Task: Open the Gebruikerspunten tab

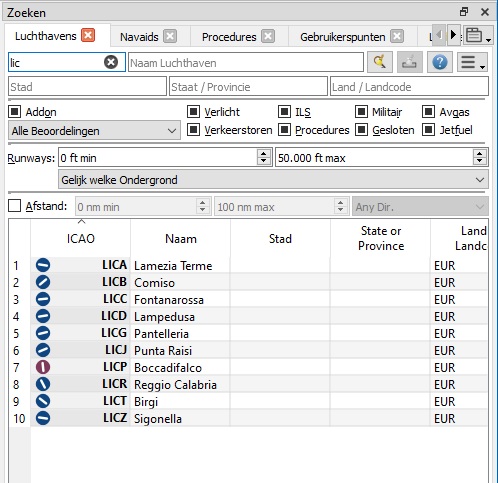Action: 342,37
